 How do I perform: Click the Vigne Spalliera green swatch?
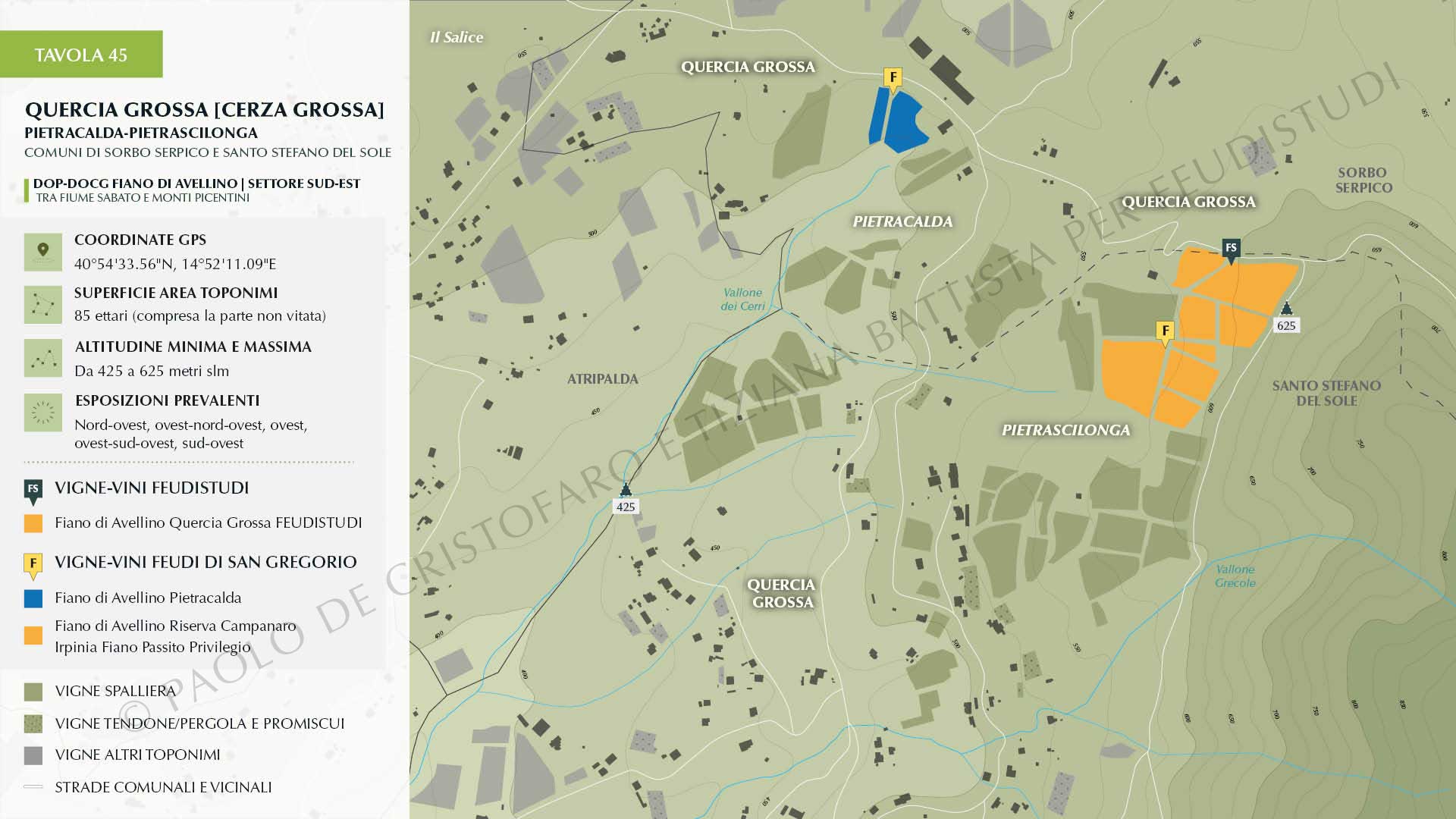[33, 692]
